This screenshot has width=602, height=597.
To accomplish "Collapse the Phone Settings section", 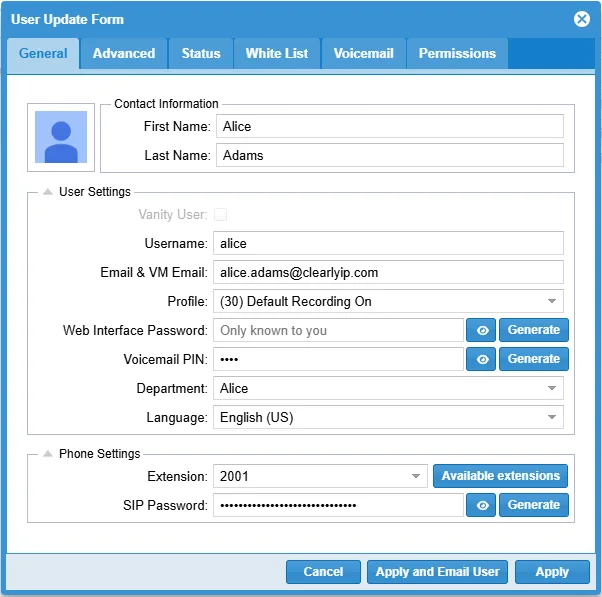I will (48, 453).
